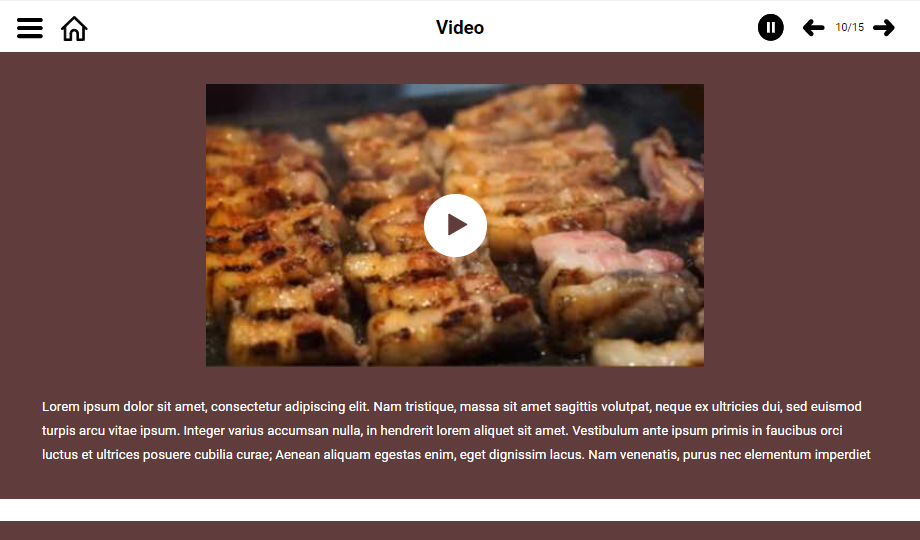
Task: Advance using the right arrow
Action: pos(884,28)
